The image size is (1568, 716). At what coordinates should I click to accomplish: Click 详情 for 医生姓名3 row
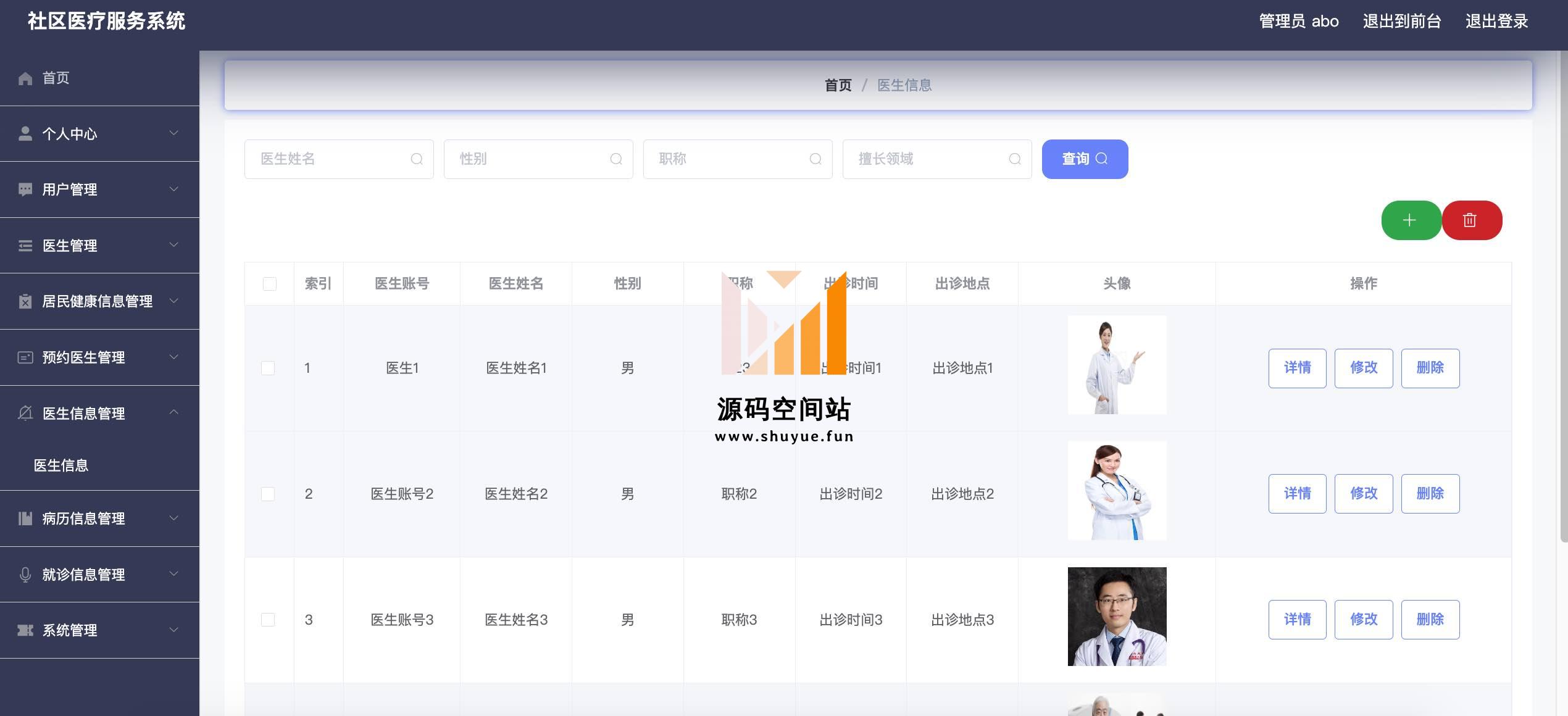pyautogui.click(x=1297, y=620)
